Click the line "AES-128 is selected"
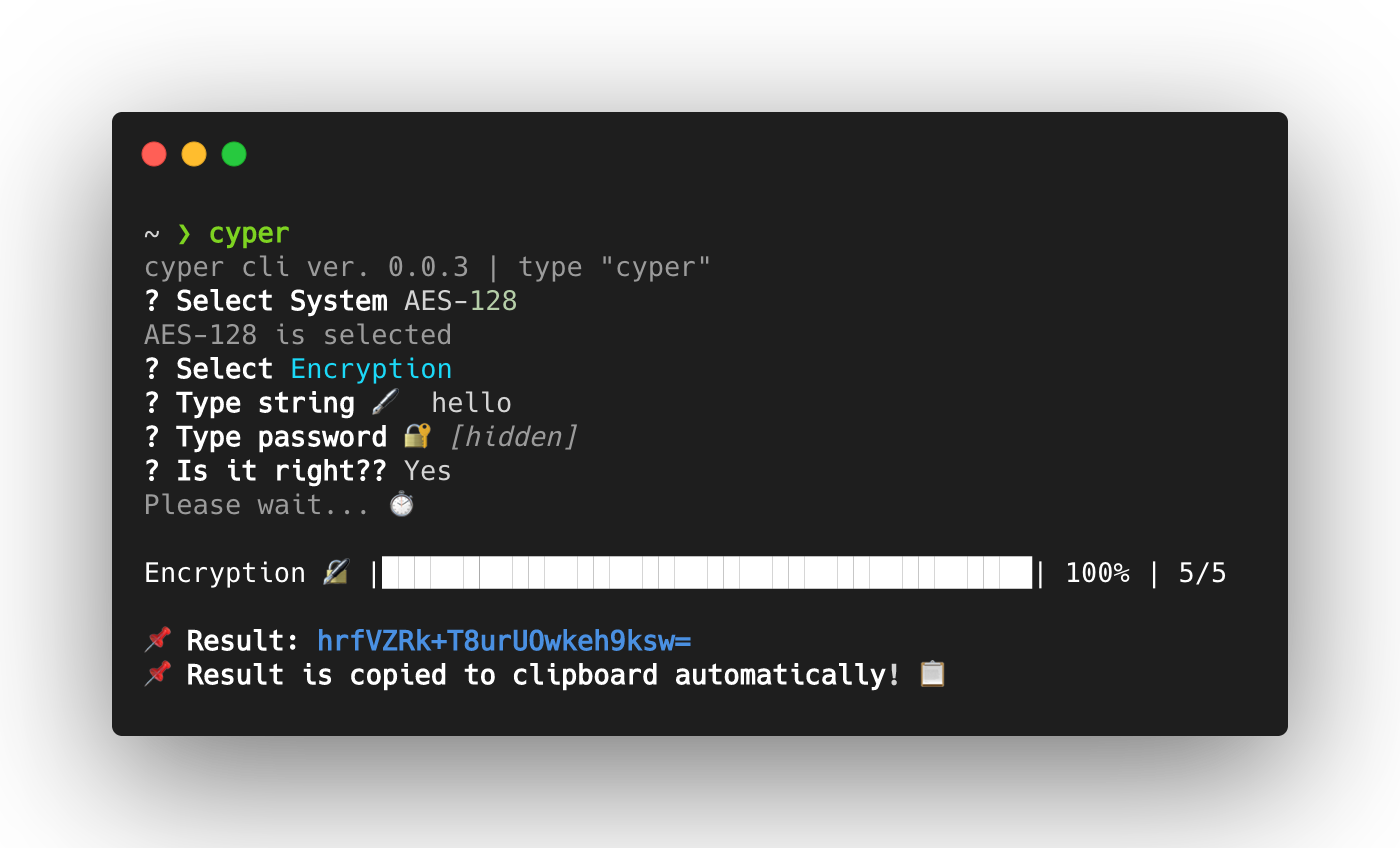 (x=298, y=334)
